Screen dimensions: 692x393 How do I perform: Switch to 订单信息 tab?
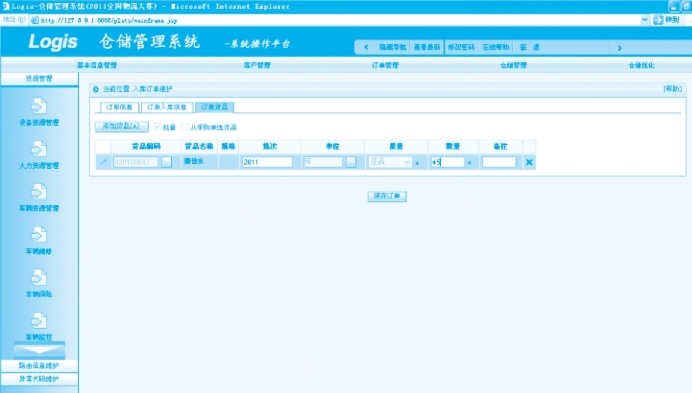click(119, 107)
